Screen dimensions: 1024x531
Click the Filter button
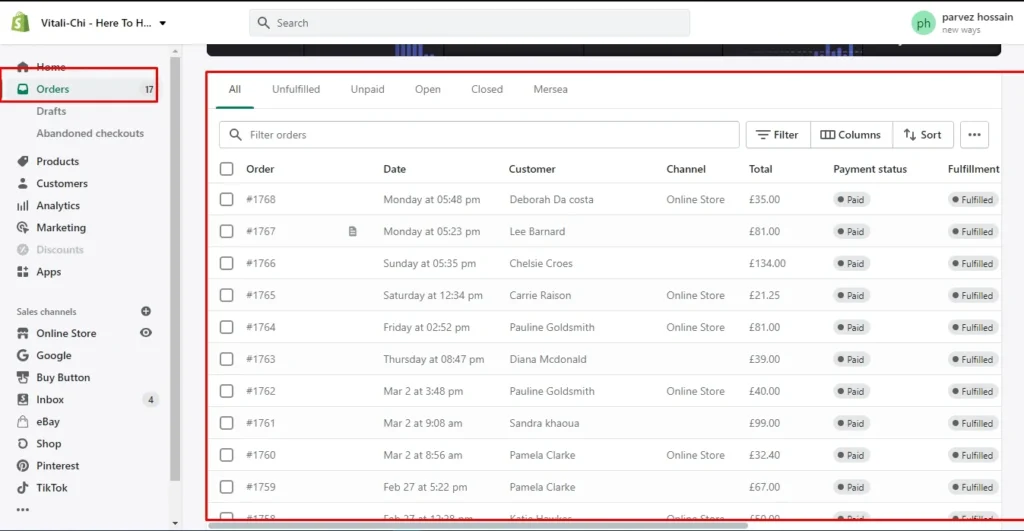tap(777, 135)
